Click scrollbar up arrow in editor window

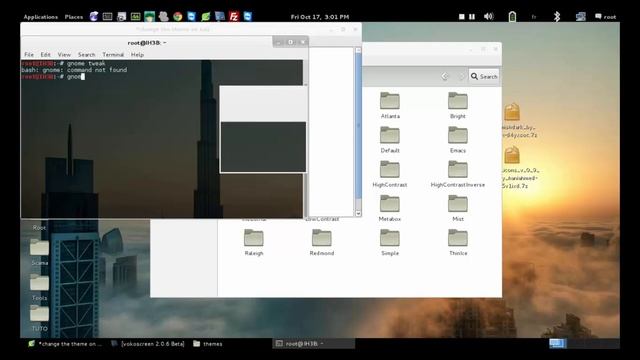coord(358,50)
